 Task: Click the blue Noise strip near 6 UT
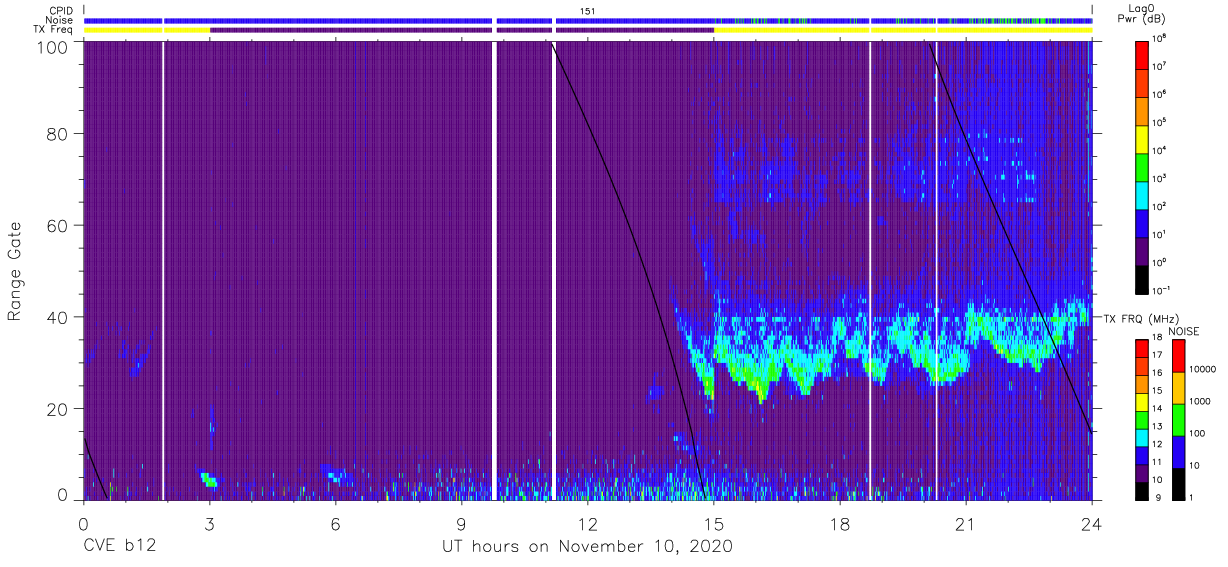[328, 20]
